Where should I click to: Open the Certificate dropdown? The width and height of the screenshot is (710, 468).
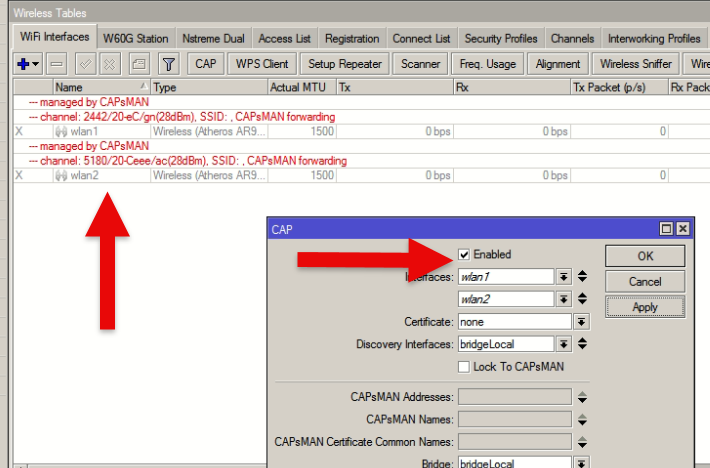click(x=581, y=322)
